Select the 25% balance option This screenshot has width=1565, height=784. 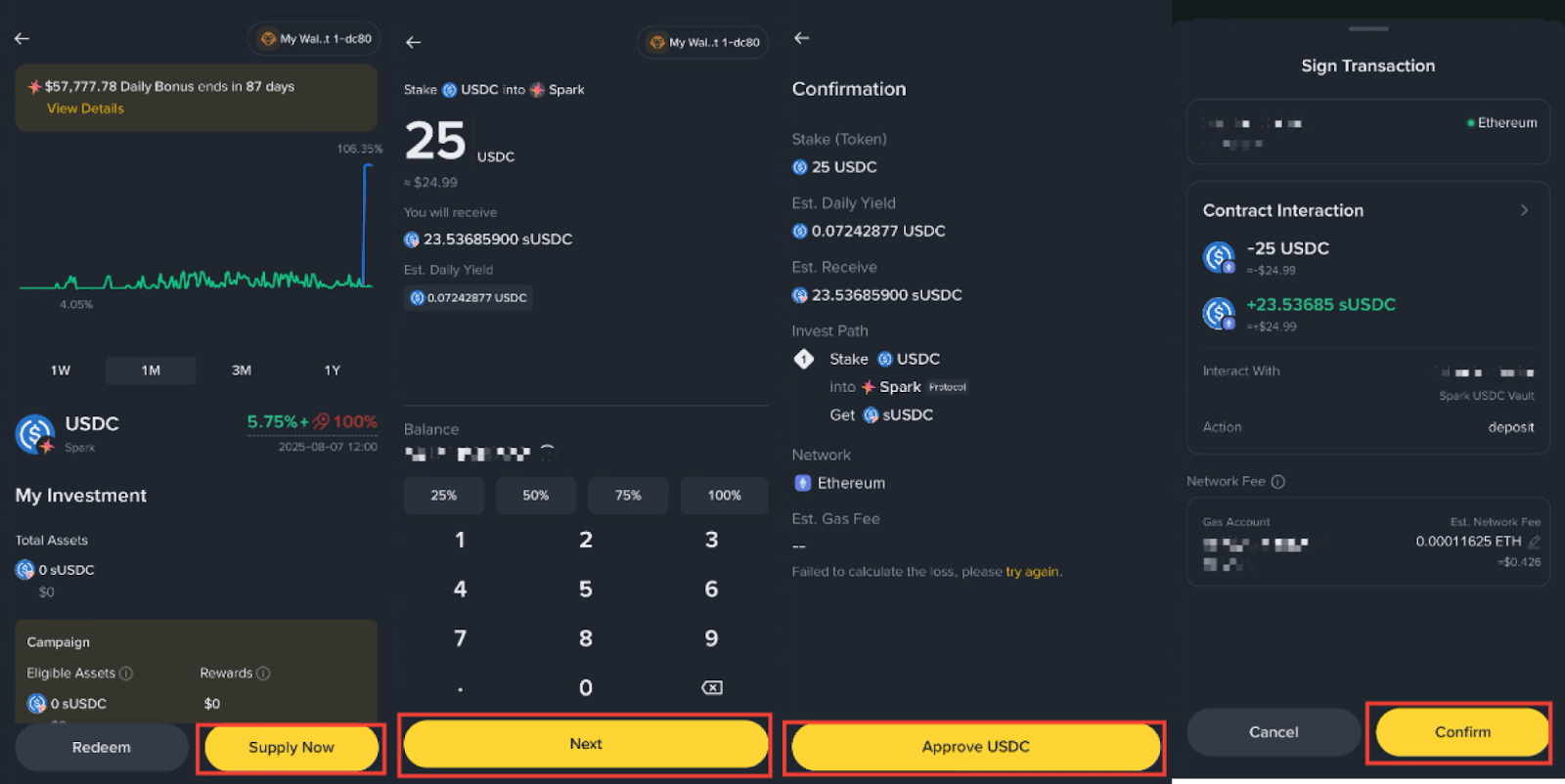pos(444,496)
